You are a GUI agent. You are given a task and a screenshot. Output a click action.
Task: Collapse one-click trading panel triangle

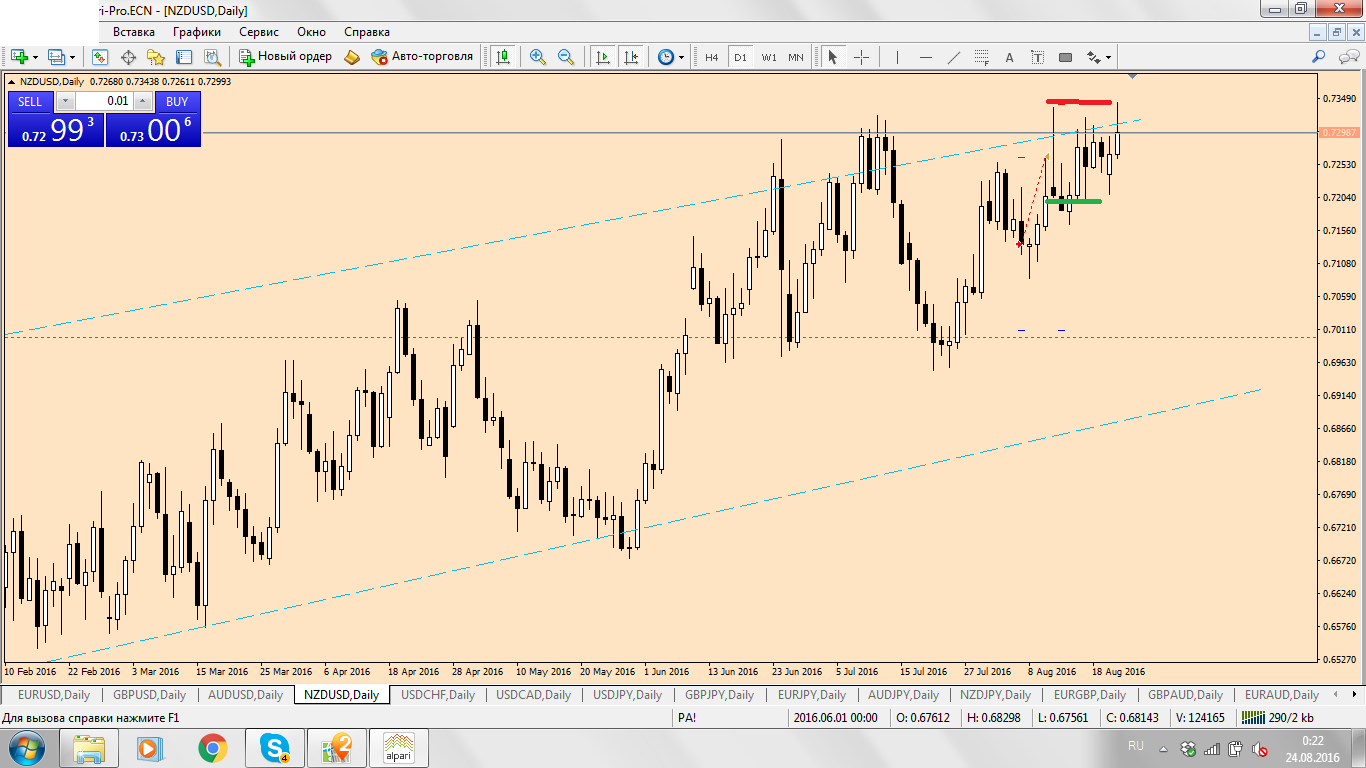11,81
